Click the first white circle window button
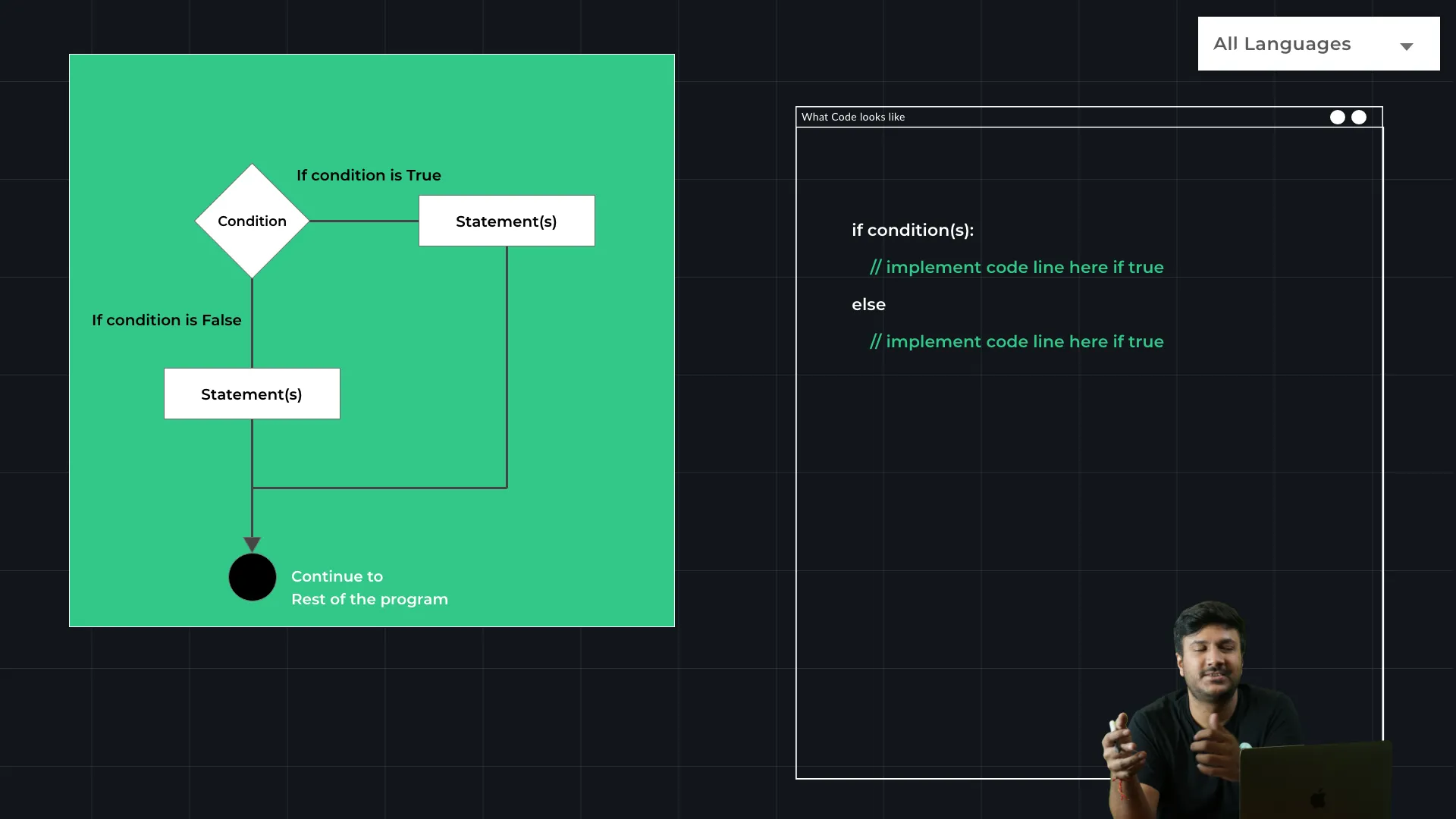The height and width of the screenshot is (819, 1456). (x=1338, y=117)
